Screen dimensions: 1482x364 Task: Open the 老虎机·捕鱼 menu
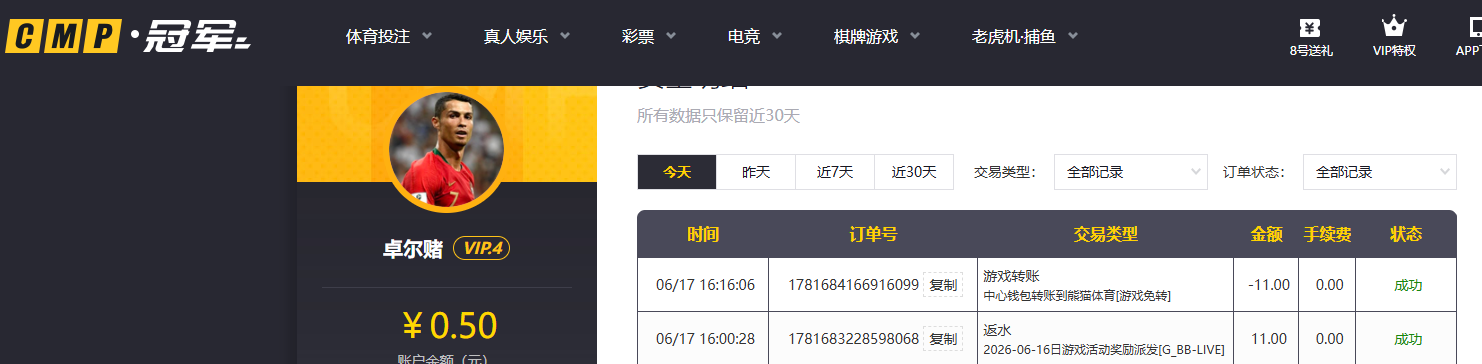coord(1013,37)
